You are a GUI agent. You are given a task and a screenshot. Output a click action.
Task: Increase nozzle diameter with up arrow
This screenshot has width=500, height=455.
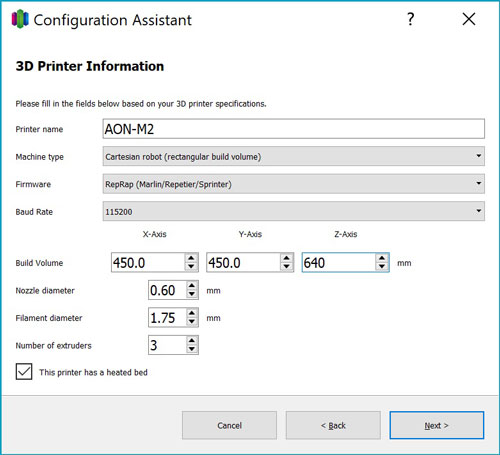tap(192, 286)
